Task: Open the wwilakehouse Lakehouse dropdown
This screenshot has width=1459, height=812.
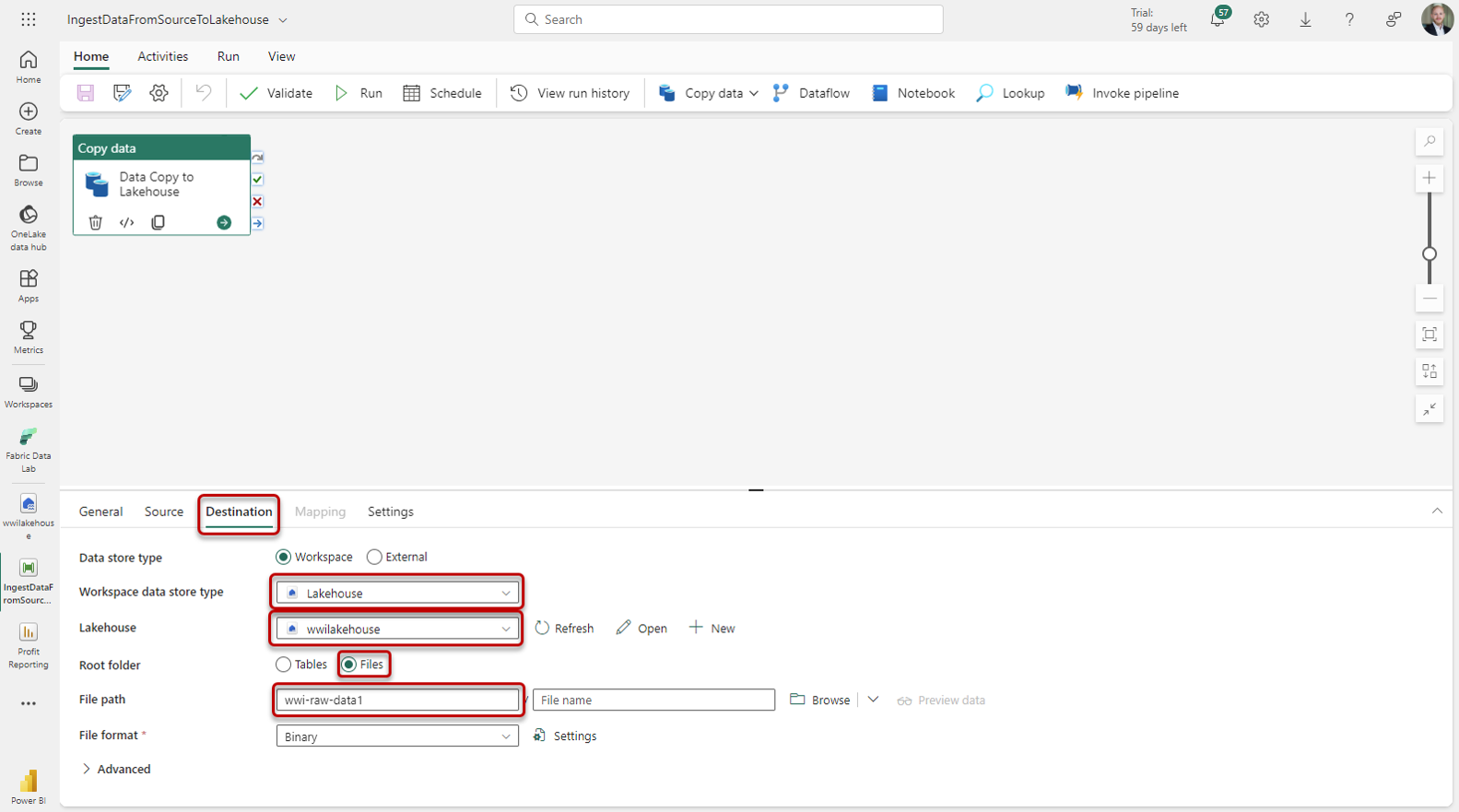Action: point(397,629)
